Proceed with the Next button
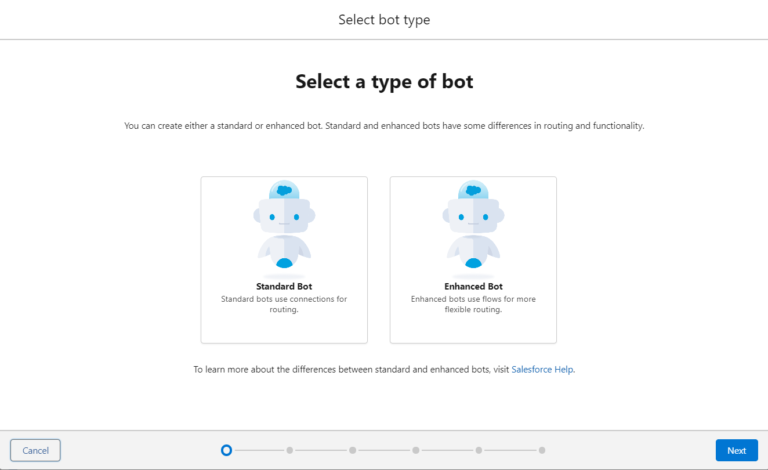 coord(736,450)
